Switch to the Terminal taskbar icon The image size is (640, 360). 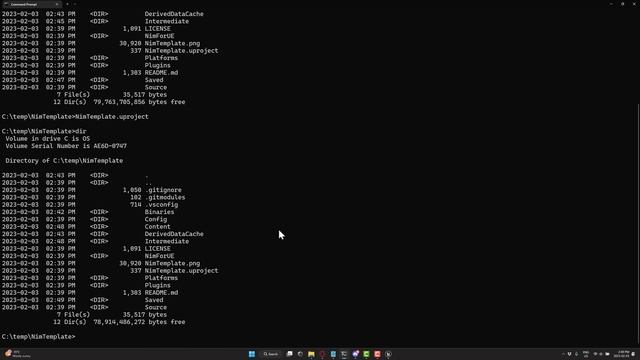tap(344, 354)
